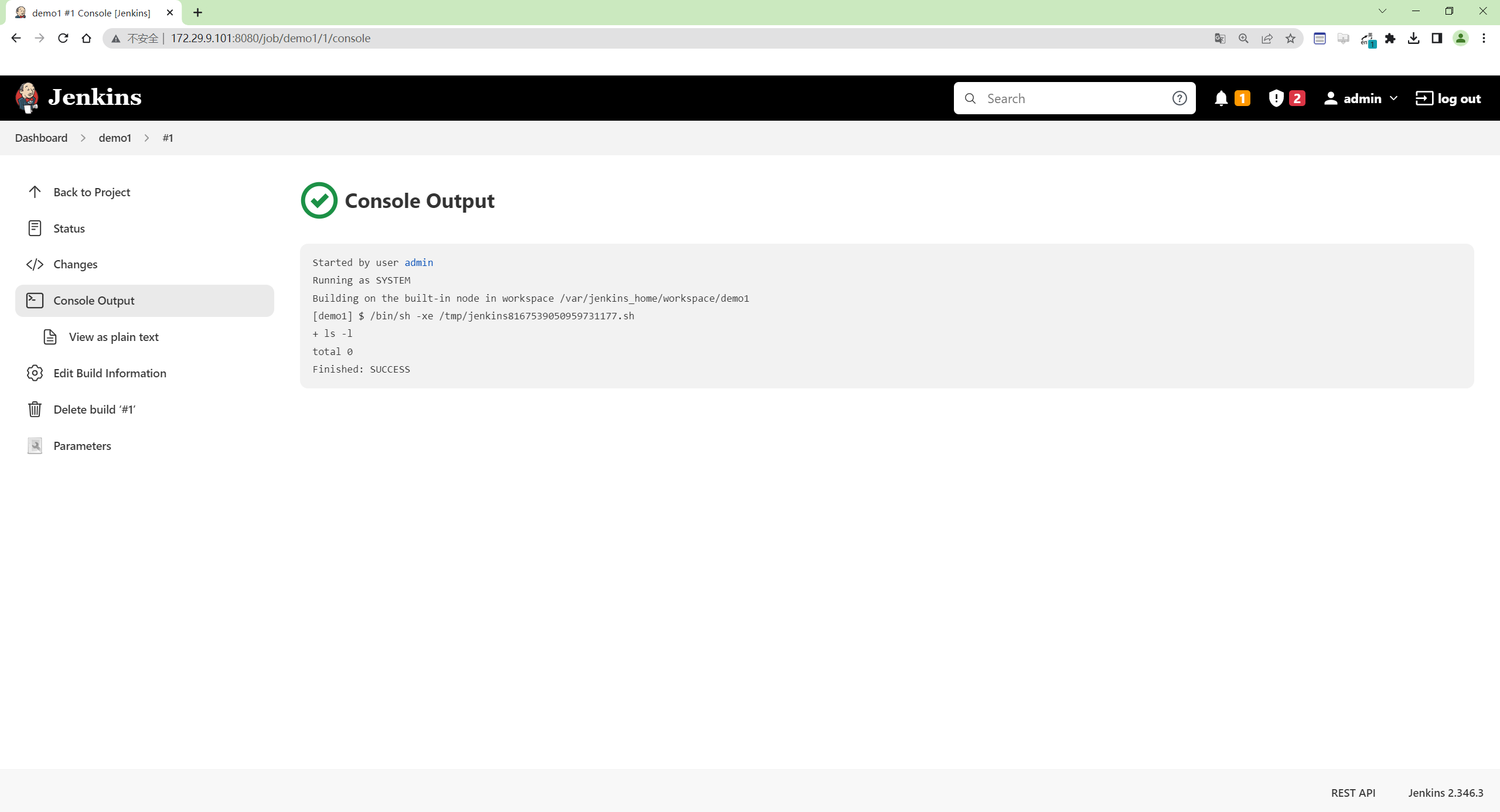Click the log out button
The image size is (1500, 812).
(x=1448, y=98)
